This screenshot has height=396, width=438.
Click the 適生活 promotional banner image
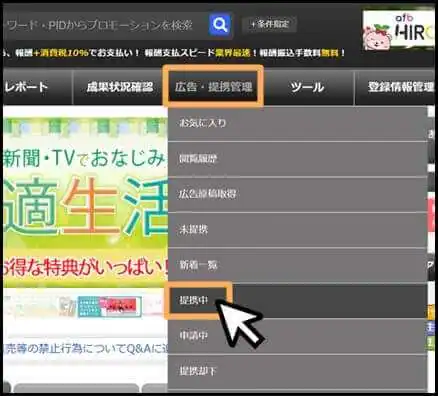click(85, 202)
